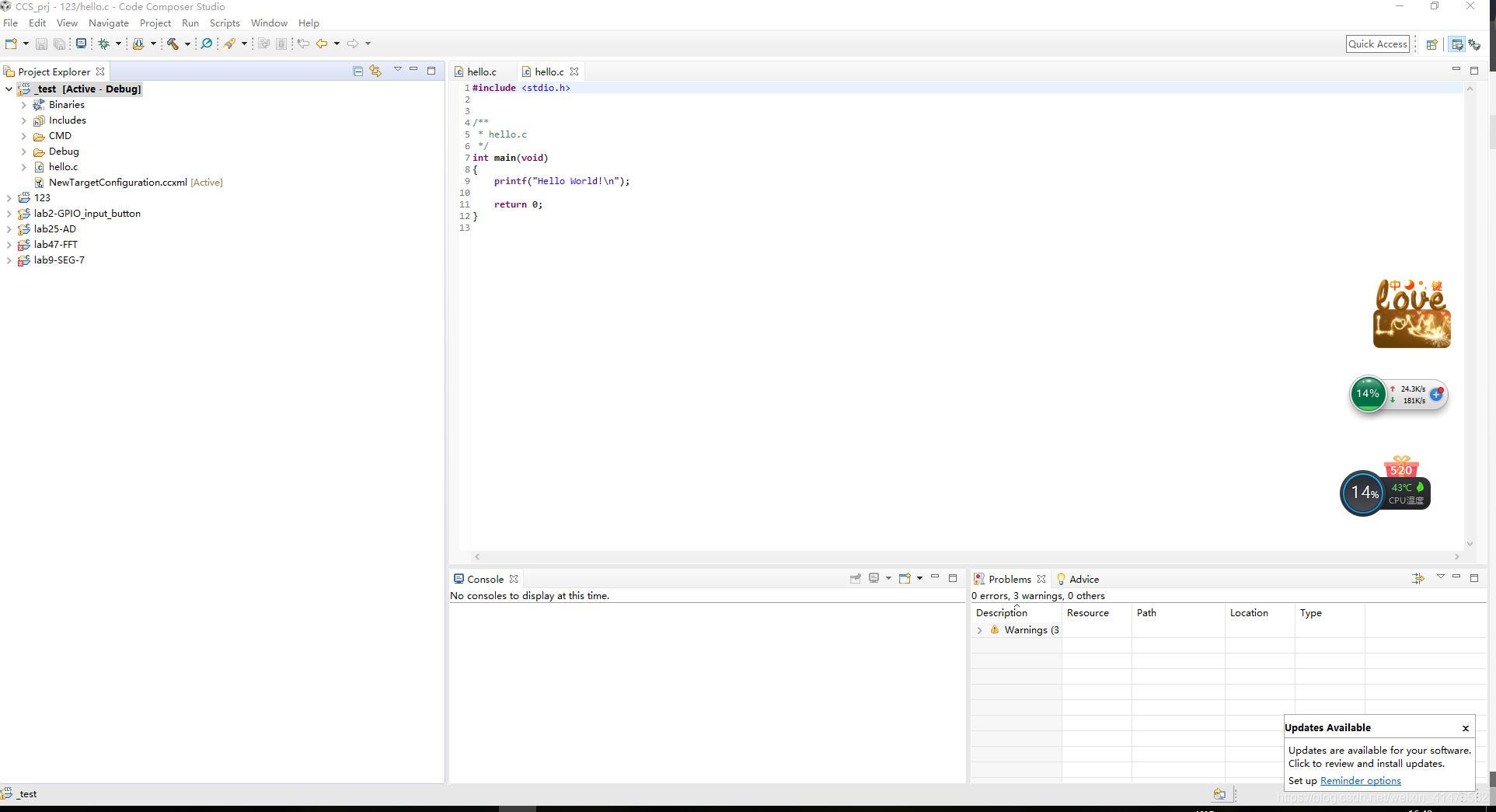The width and height of the screenshot is (1496, 812).
Task: Switch to the CCS Edit perspective
Action: [x=1457, y=44]
